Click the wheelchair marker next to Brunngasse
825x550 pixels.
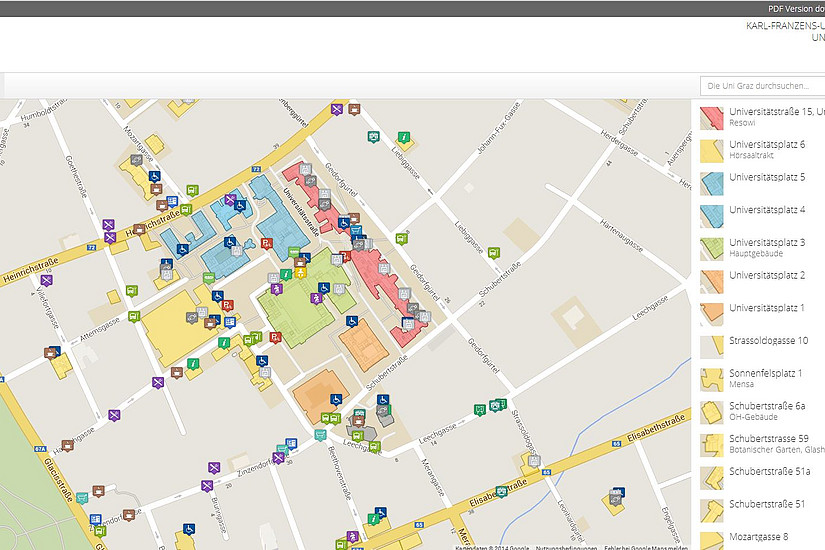(188, 529)
